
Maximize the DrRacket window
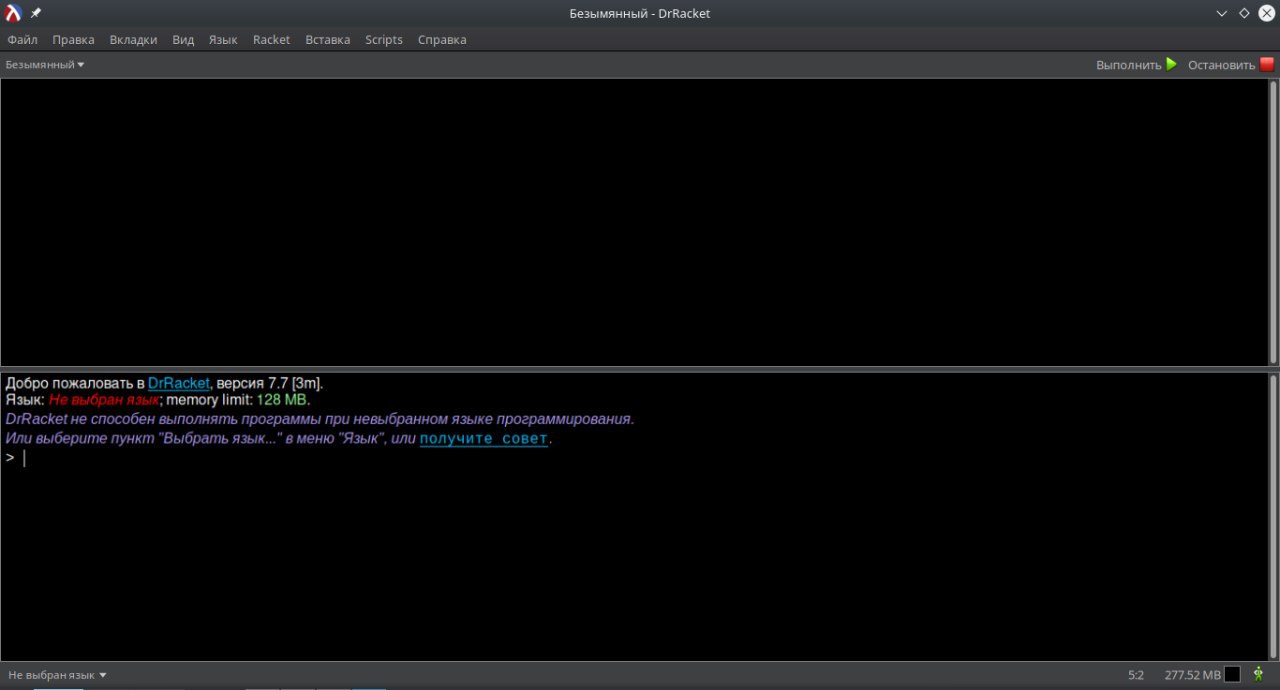click(x=1244, y=13)
